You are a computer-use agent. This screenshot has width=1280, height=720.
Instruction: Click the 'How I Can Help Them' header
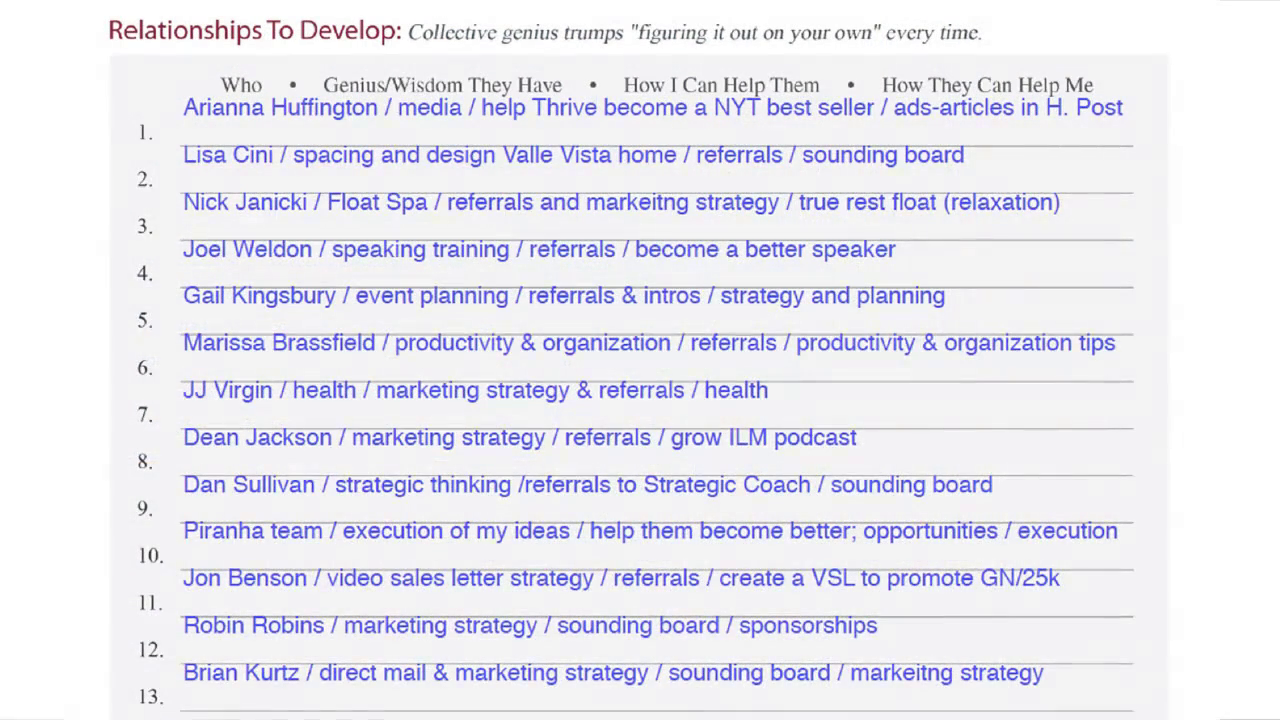(x=721, y=85)
